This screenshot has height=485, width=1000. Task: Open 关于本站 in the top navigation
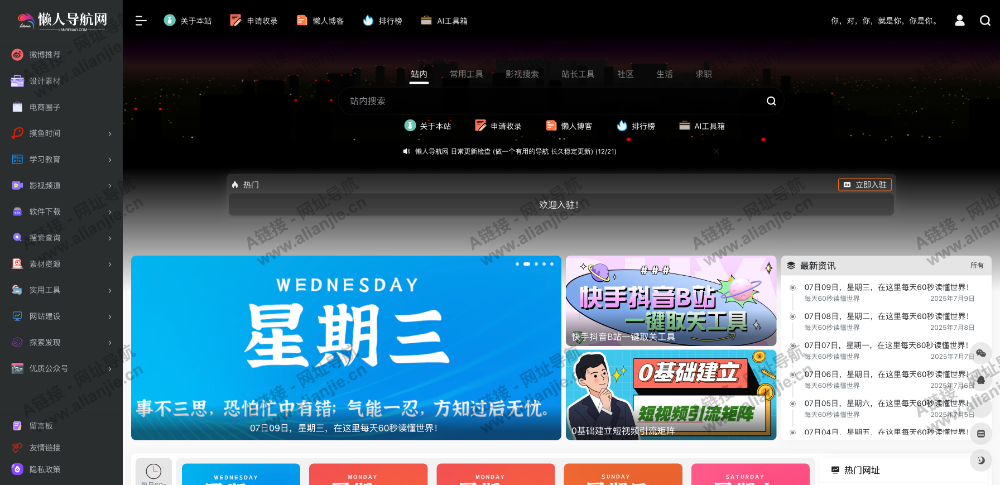click(188, 20)
